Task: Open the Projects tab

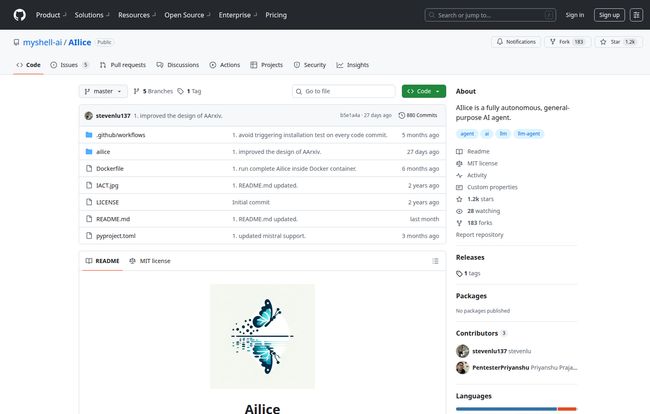Action: (267, 65)
